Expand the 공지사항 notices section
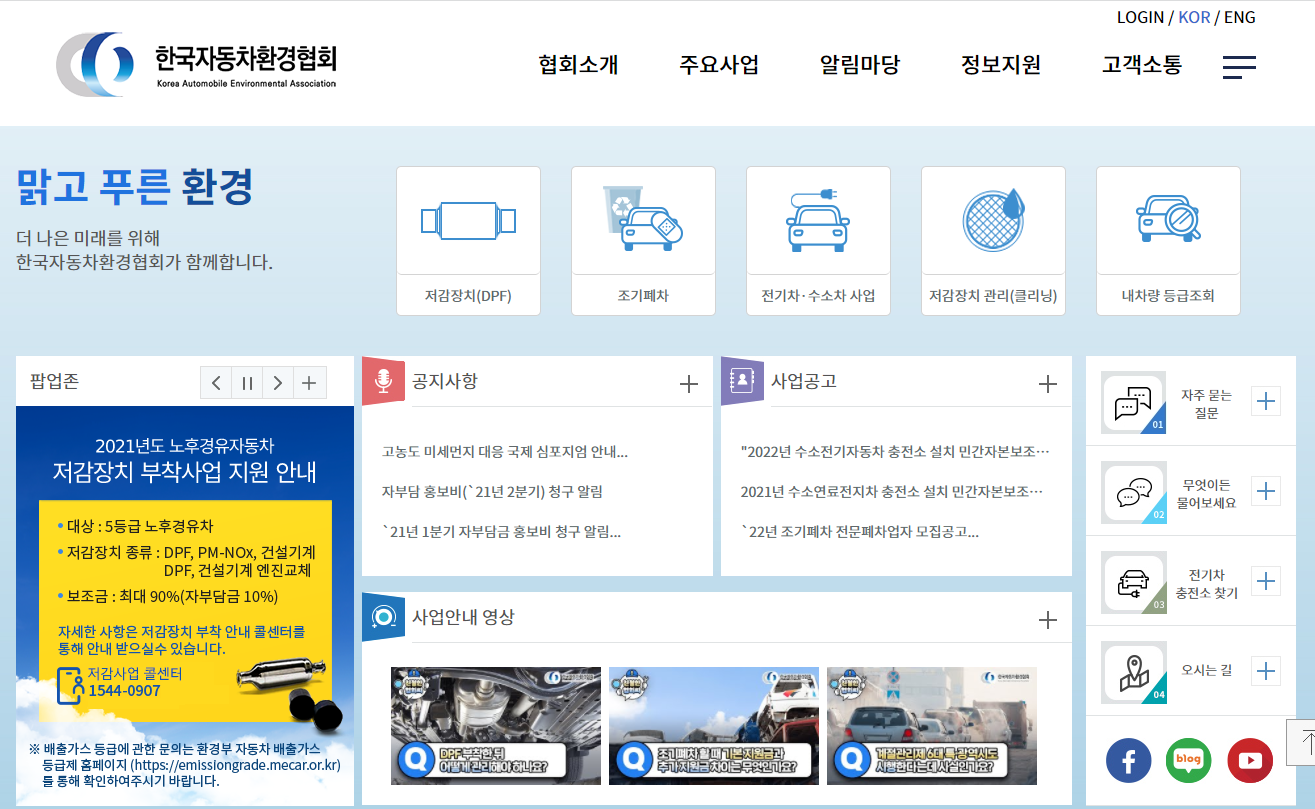The width and height of the screenshot is (1315, 809). [688, 384]
